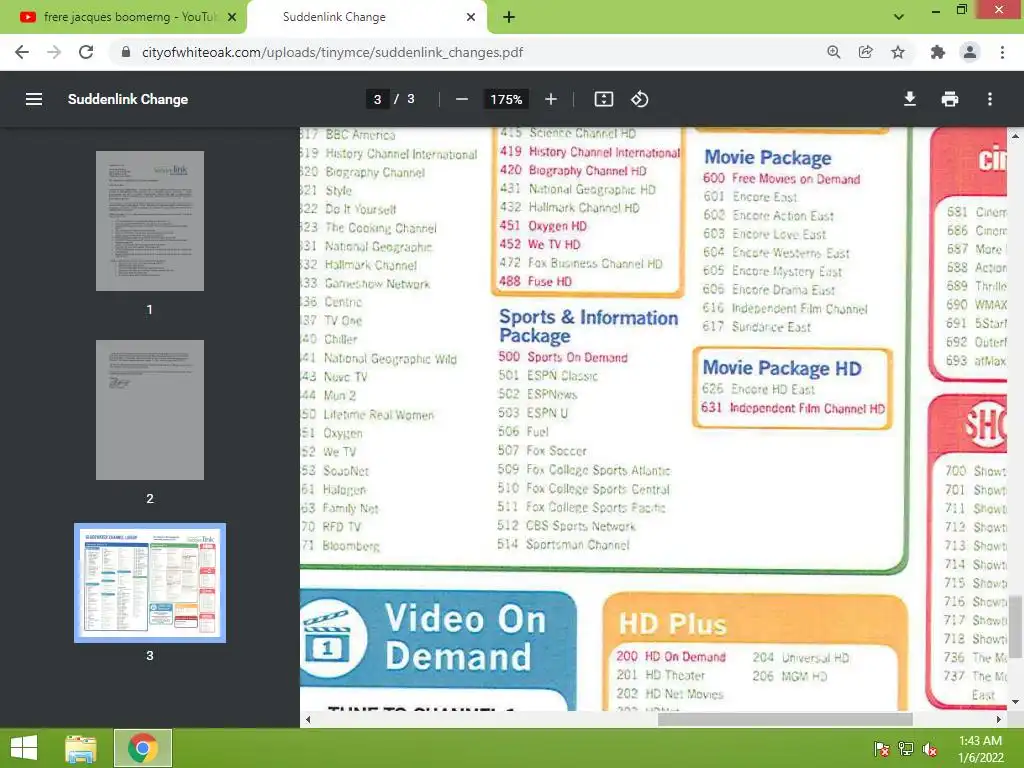Click the scroll down arrow
Viewport: 1024px width, 768px height.
click(x=1015, y=703)
